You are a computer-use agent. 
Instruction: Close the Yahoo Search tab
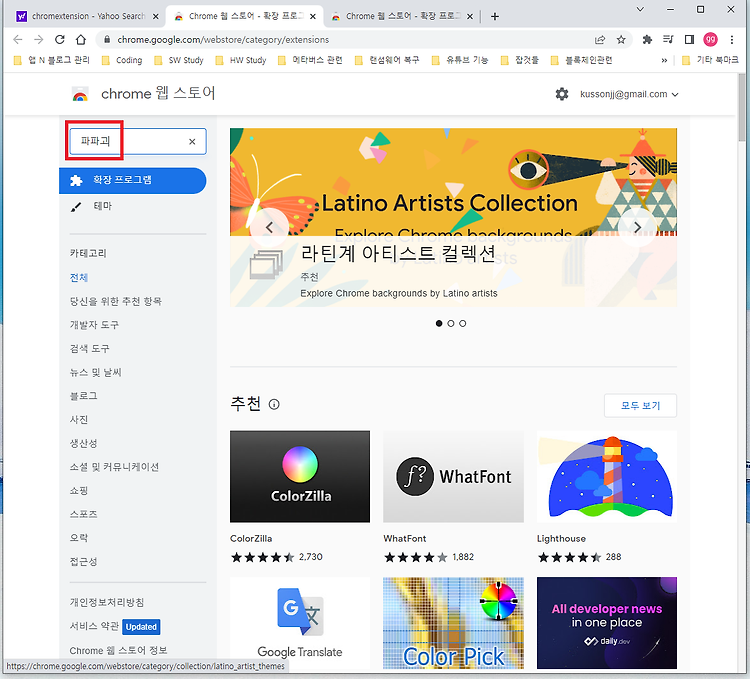point(155,16)
